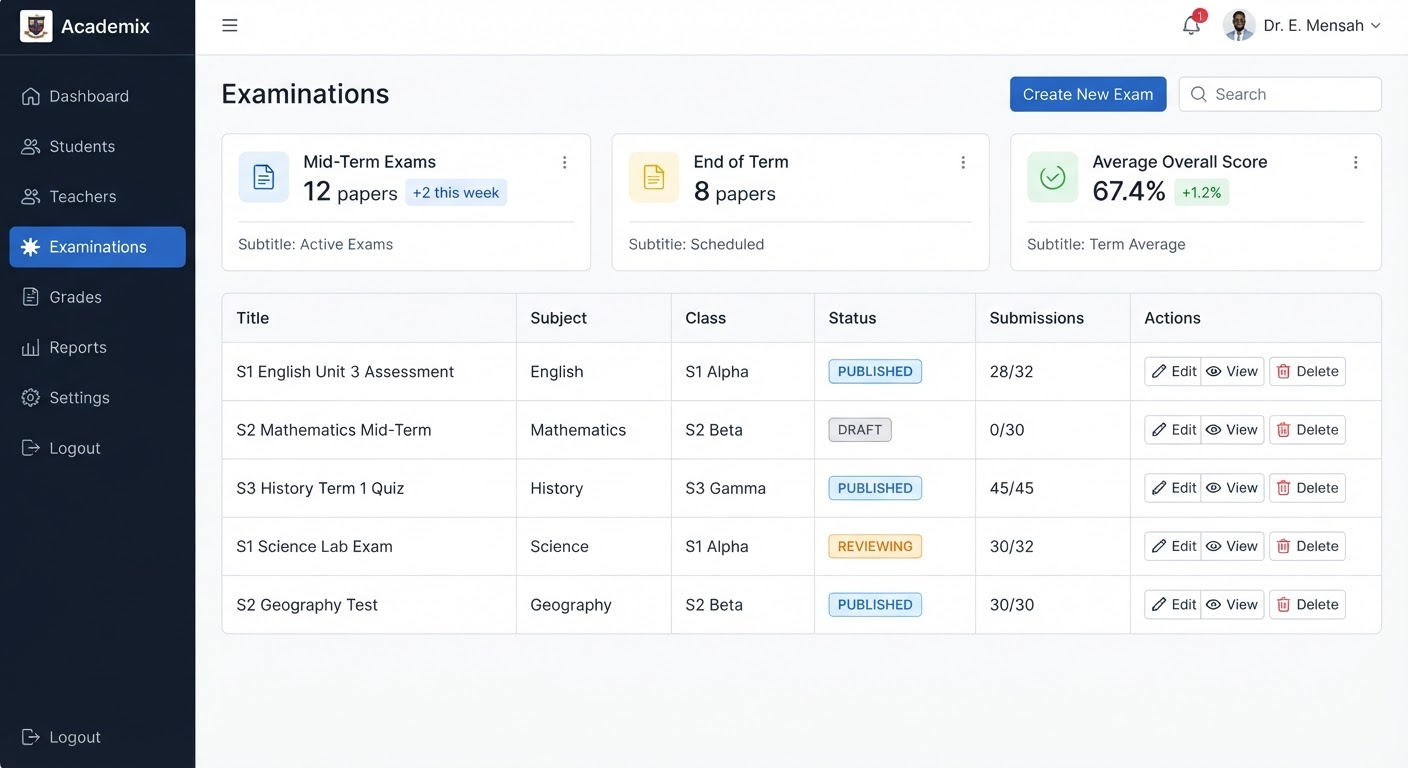The height and width of the screenshot is (768, 1408).
Task: View the S3 History Term 1 Quiz
Action: coord(1232,488)
